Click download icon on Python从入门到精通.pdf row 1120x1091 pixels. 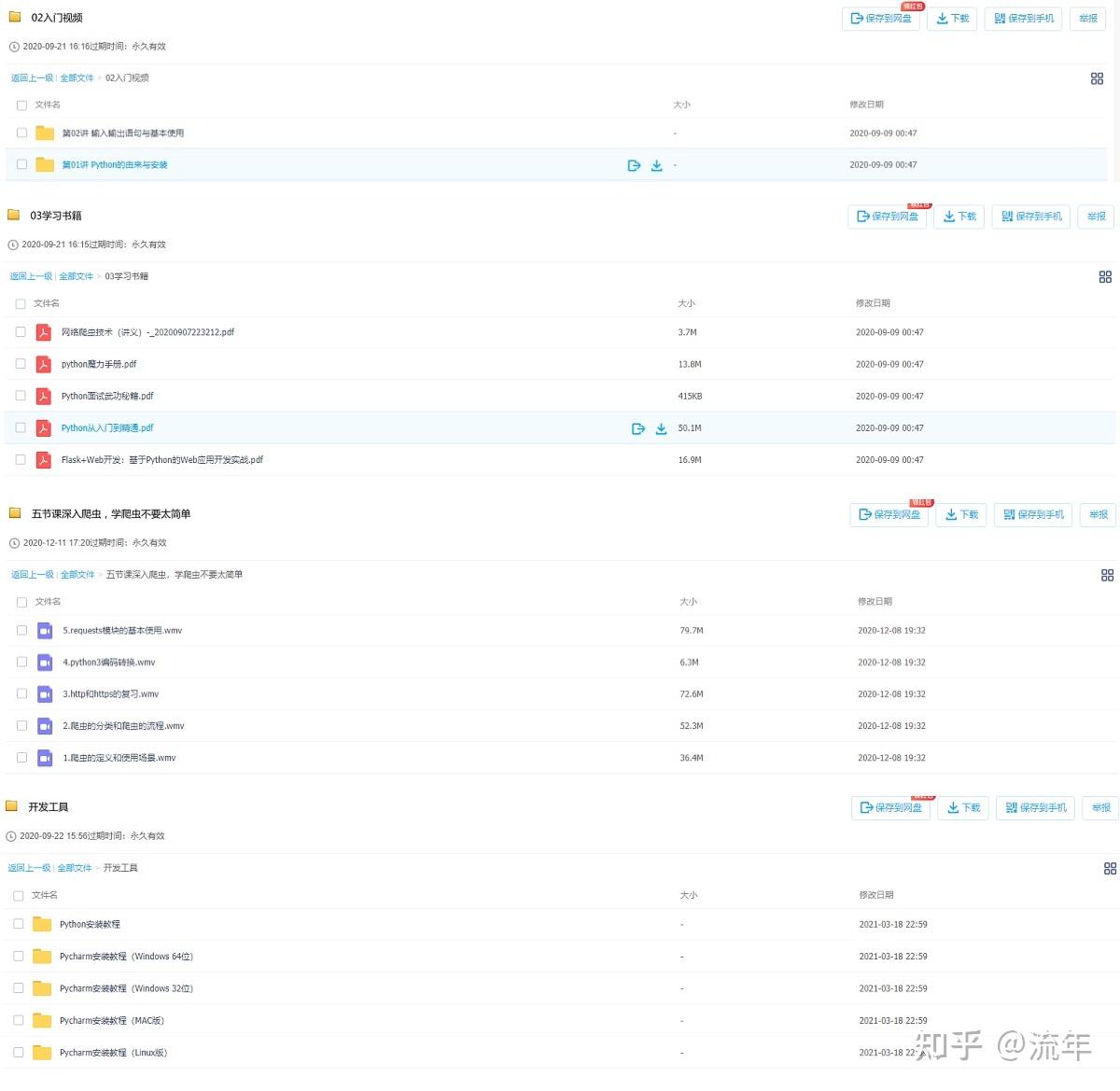coord(661,428)
